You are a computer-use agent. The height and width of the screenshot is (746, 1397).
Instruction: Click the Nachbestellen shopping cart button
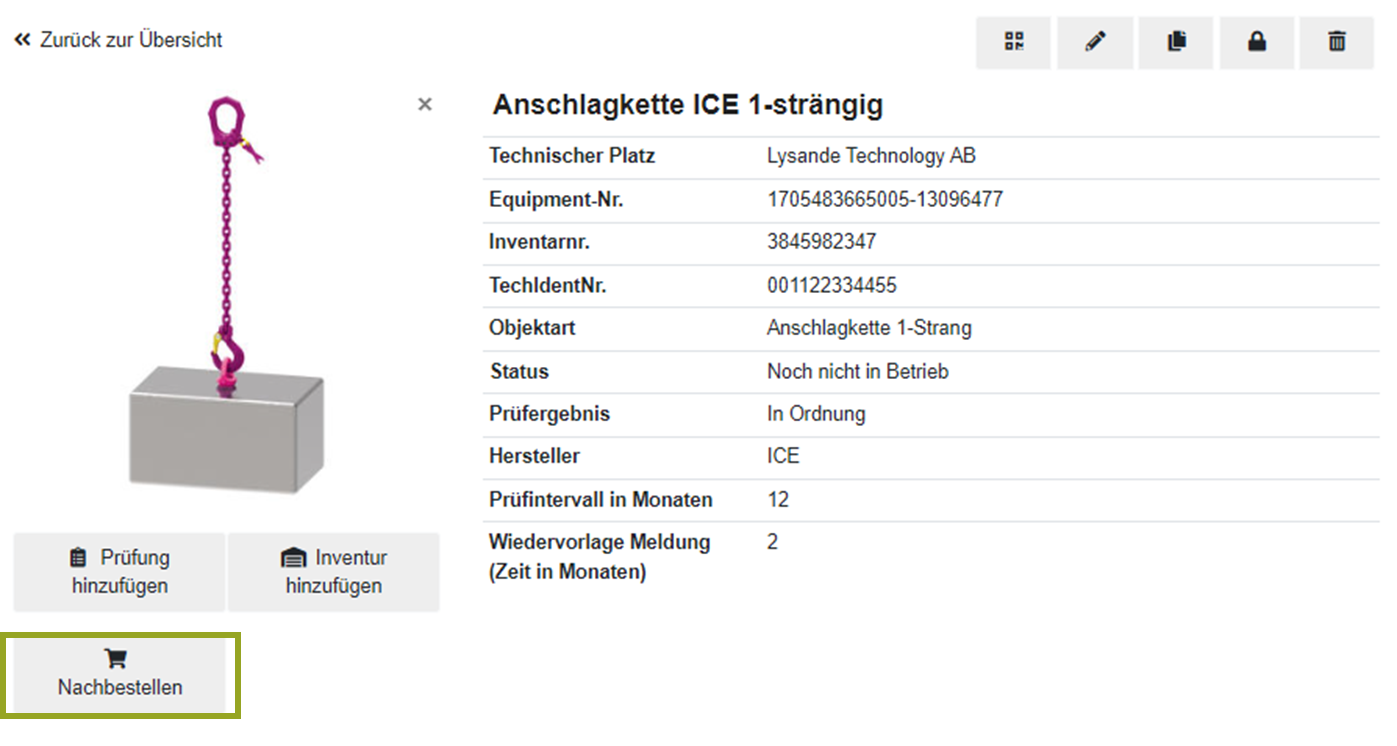click(120, 674)
